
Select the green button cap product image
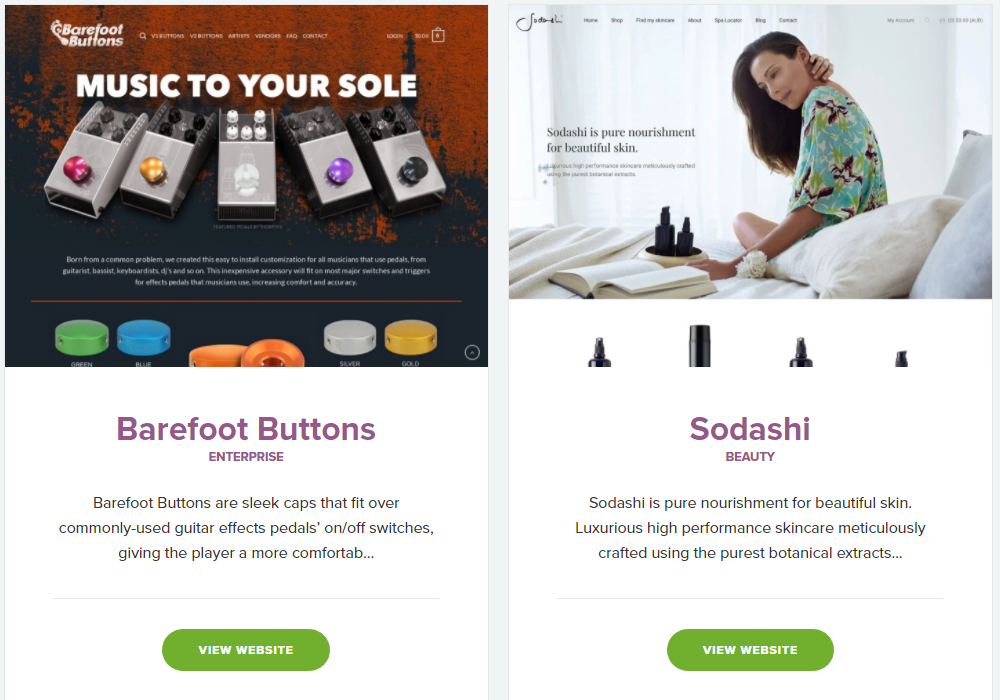pyautogui.click(x=82, y=338)
